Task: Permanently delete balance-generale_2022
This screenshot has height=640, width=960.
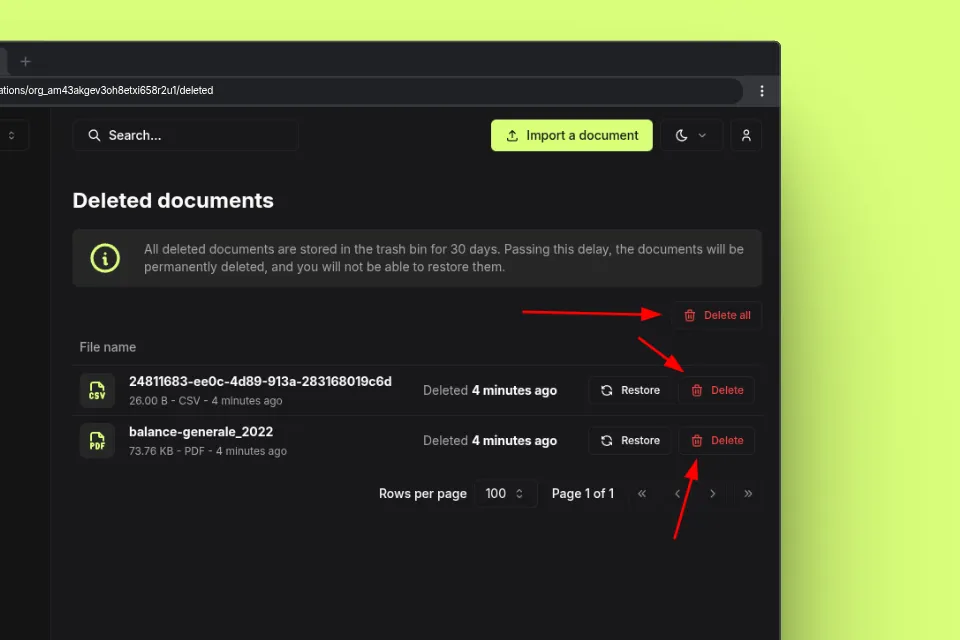Action: click(x=717, y=440)
